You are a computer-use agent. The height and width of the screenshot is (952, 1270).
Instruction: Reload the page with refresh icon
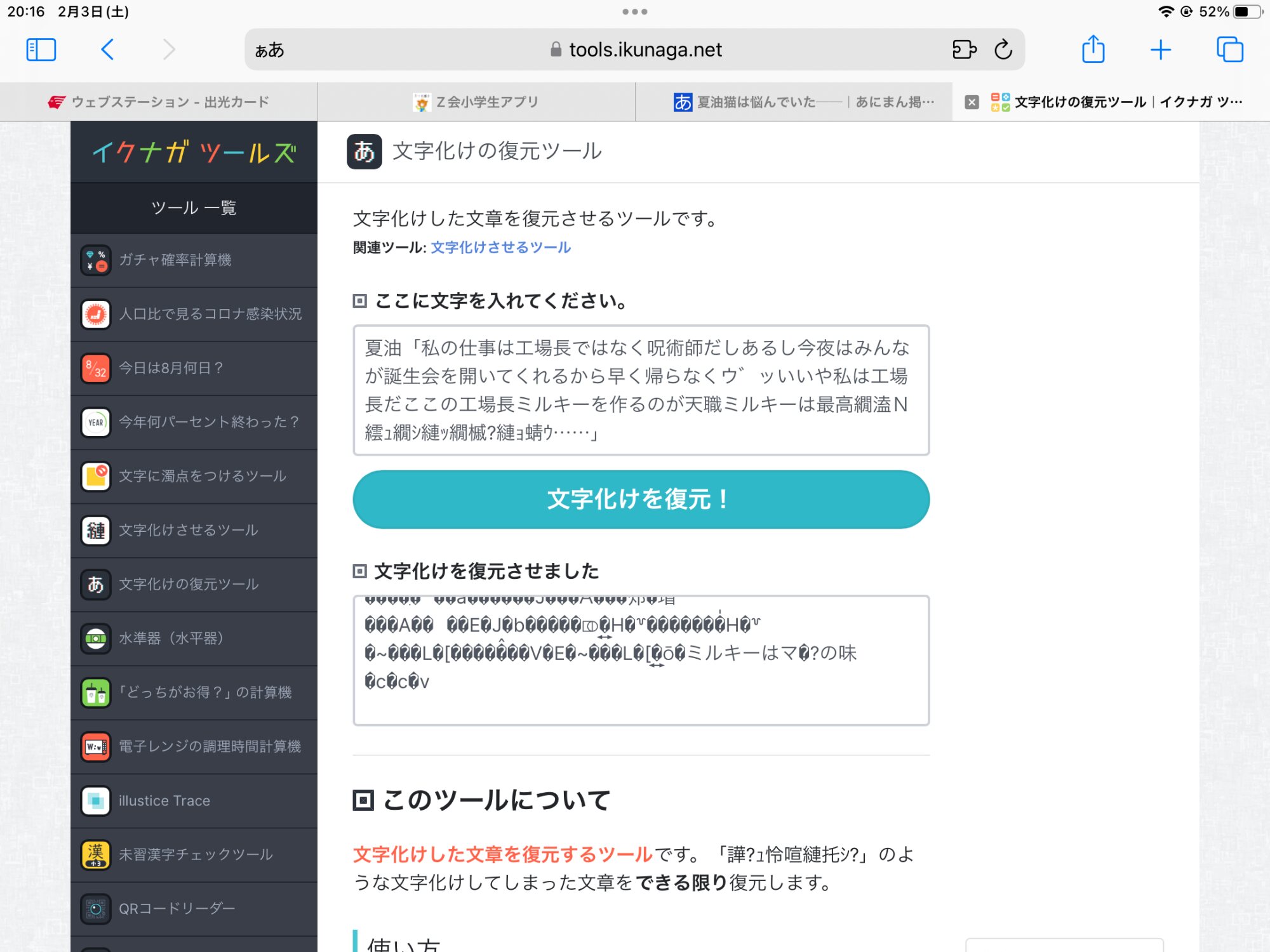tap(1003, 50)
